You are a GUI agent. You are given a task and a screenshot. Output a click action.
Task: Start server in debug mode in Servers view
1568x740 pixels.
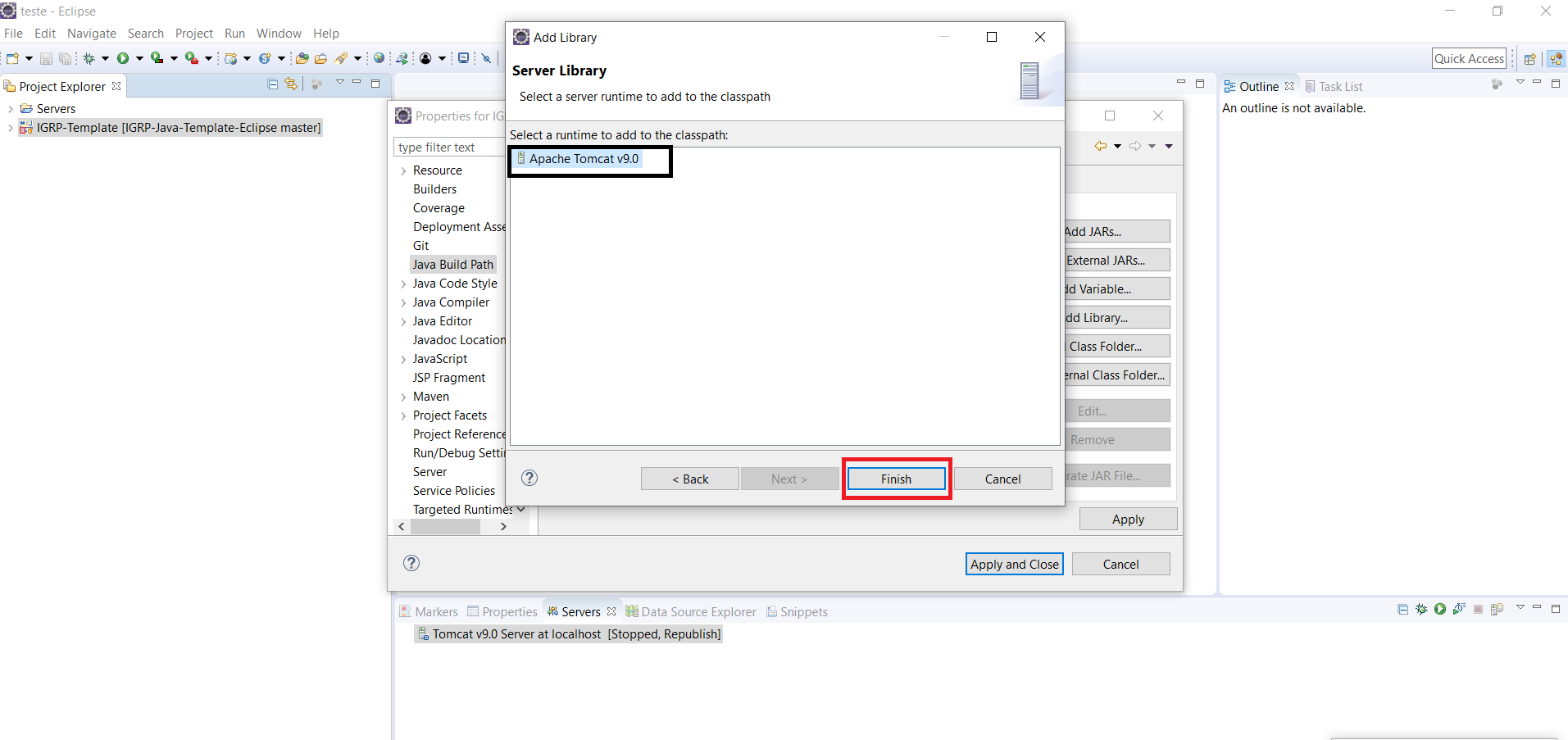1421,609
